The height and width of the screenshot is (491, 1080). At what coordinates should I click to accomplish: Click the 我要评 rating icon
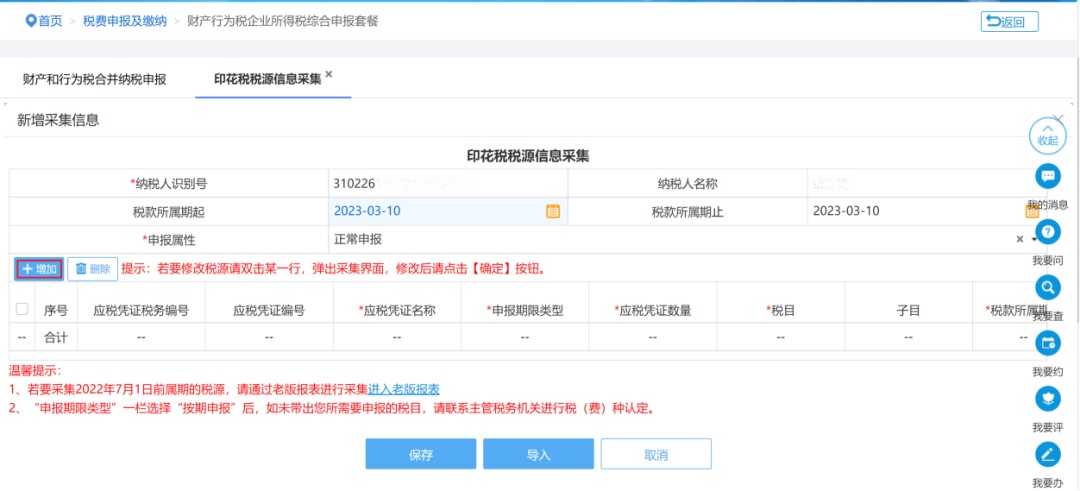pos(1047,399)
